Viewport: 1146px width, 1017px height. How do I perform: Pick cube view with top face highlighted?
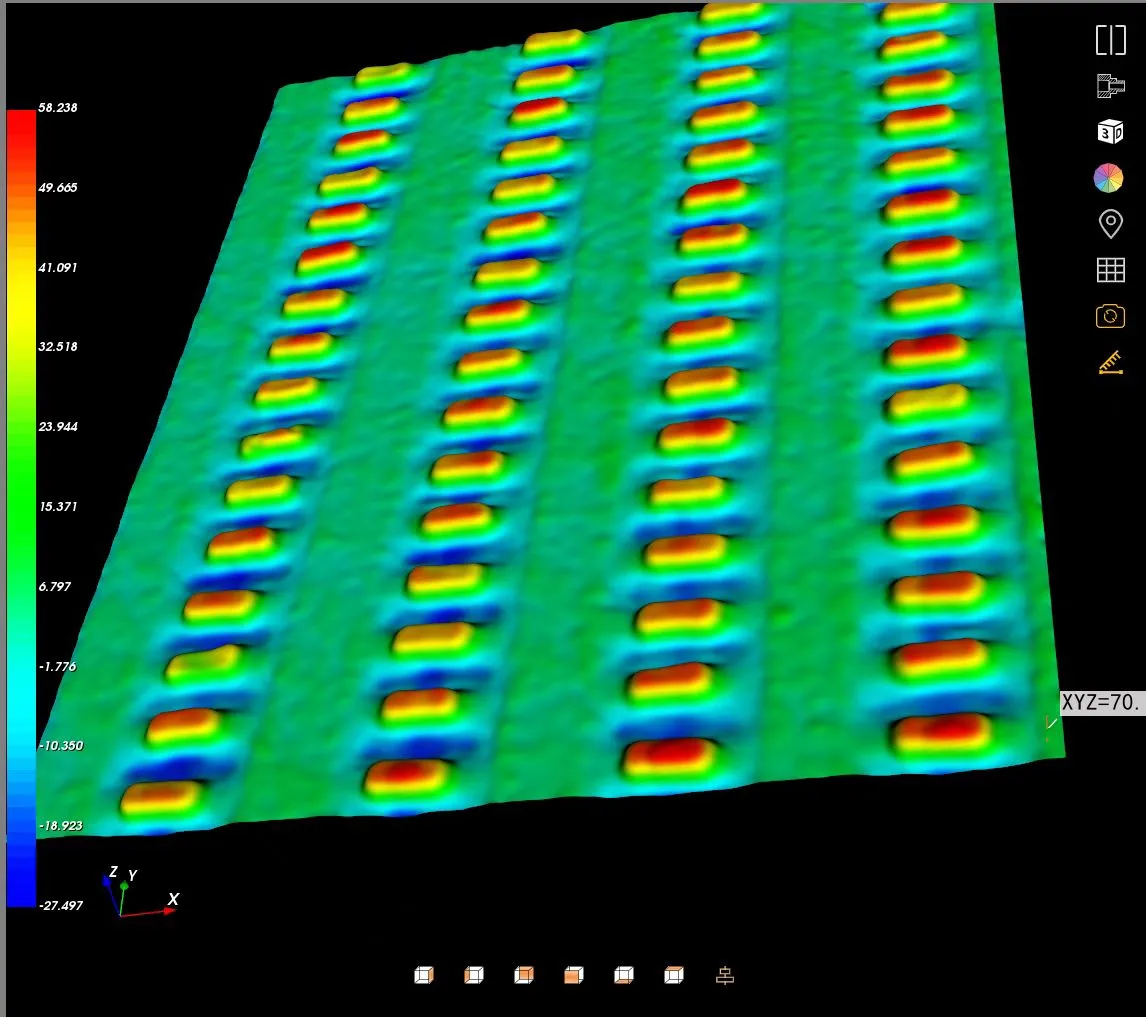click(x=674, y=975)
